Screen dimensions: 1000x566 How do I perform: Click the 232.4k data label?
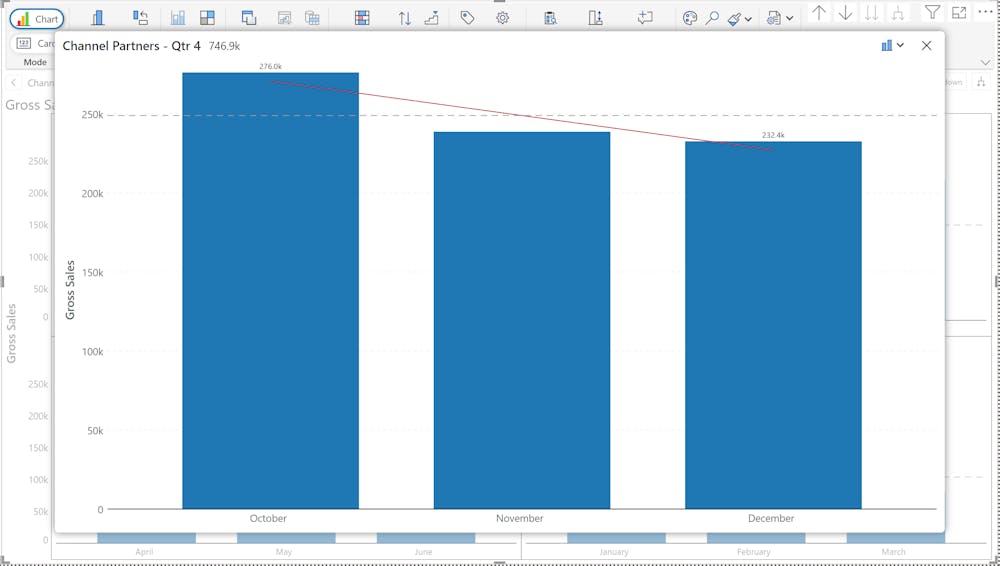point(773,135)
